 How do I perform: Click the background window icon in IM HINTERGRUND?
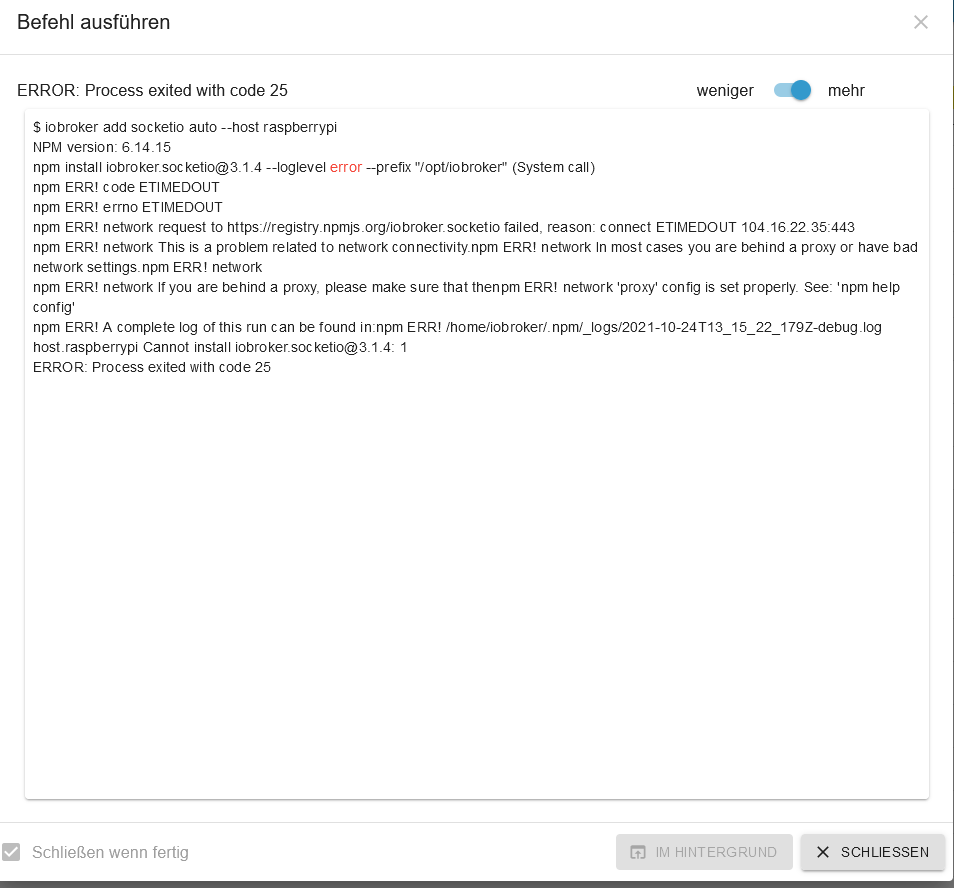point(638,852)
